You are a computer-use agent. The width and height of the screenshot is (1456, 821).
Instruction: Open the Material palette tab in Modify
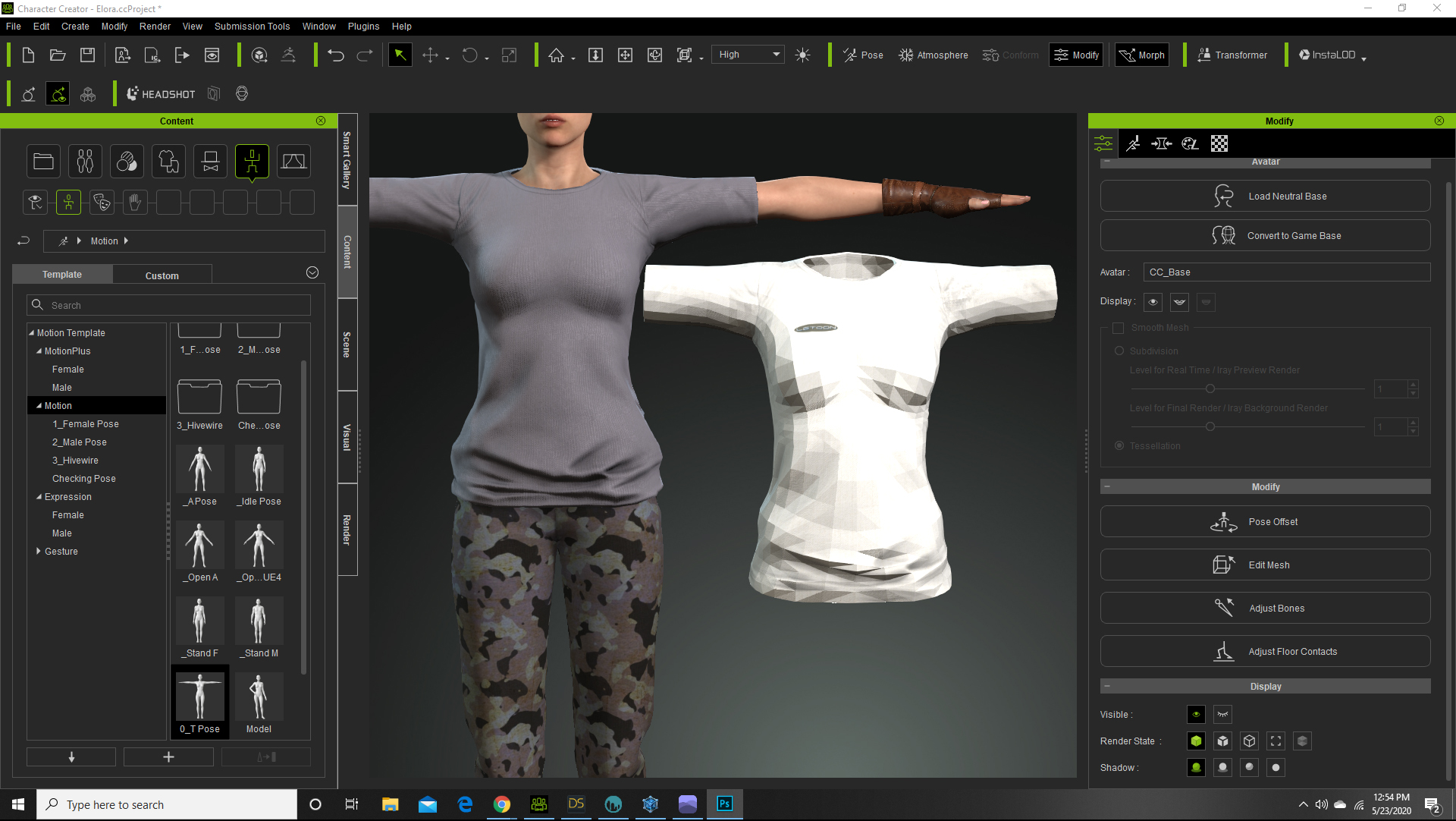(1190, 143)
